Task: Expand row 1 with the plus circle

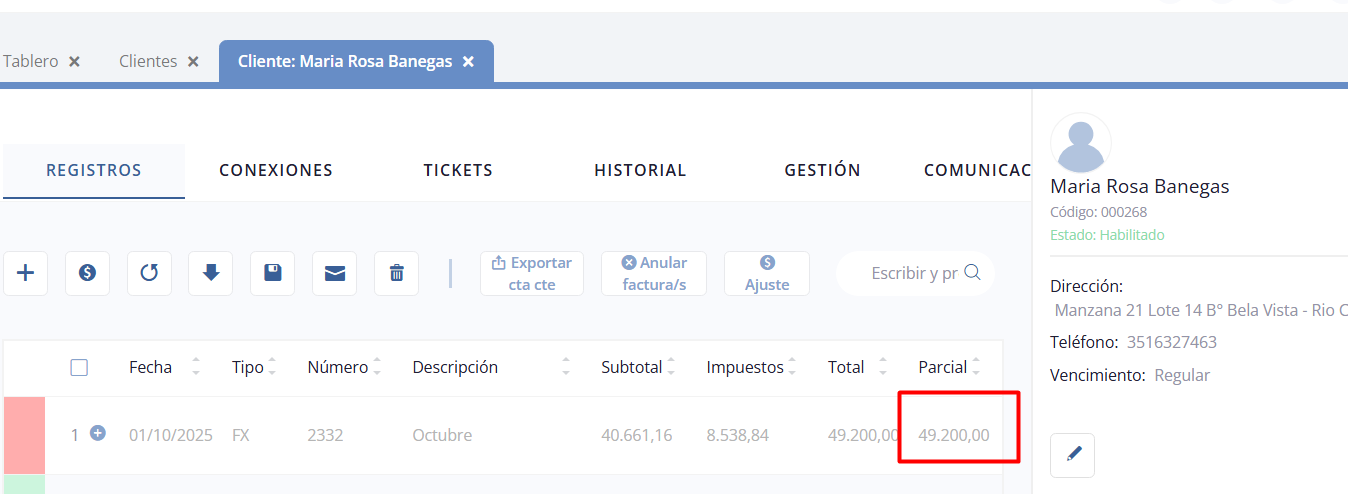Action: click(98, 433)
